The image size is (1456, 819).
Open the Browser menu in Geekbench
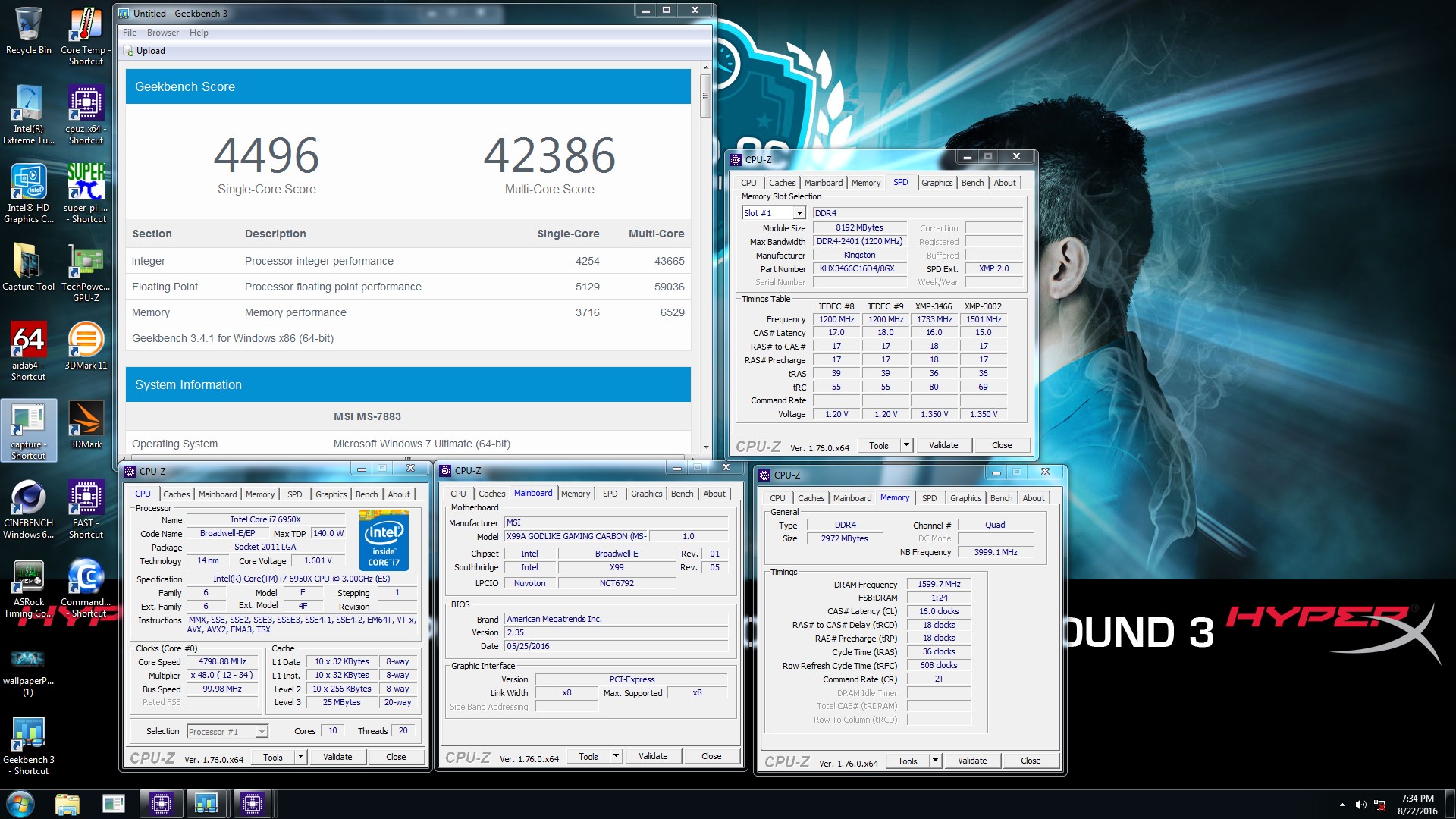point(163,33)
